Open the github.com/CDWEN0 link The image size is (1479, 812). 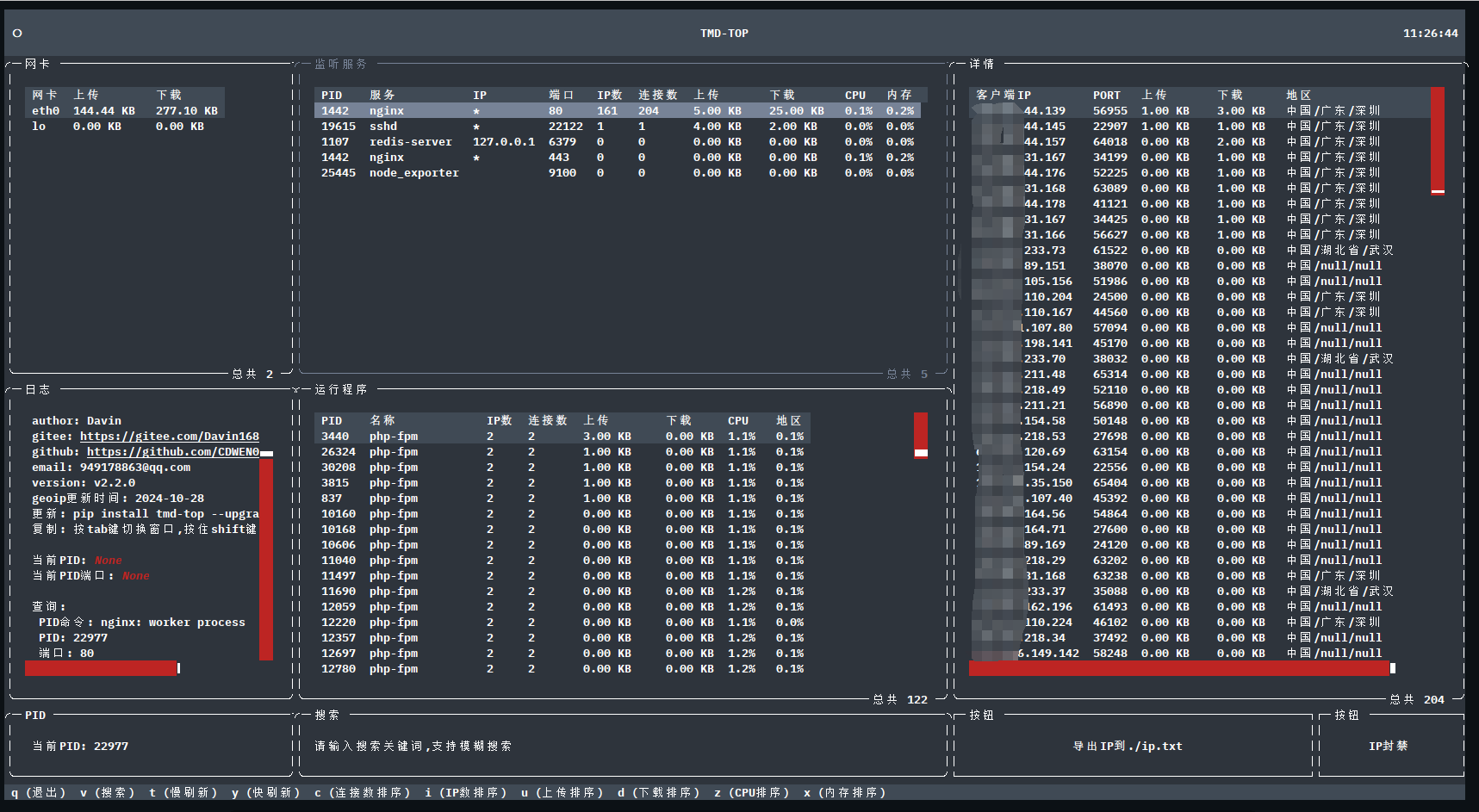(x=173, y=452)
